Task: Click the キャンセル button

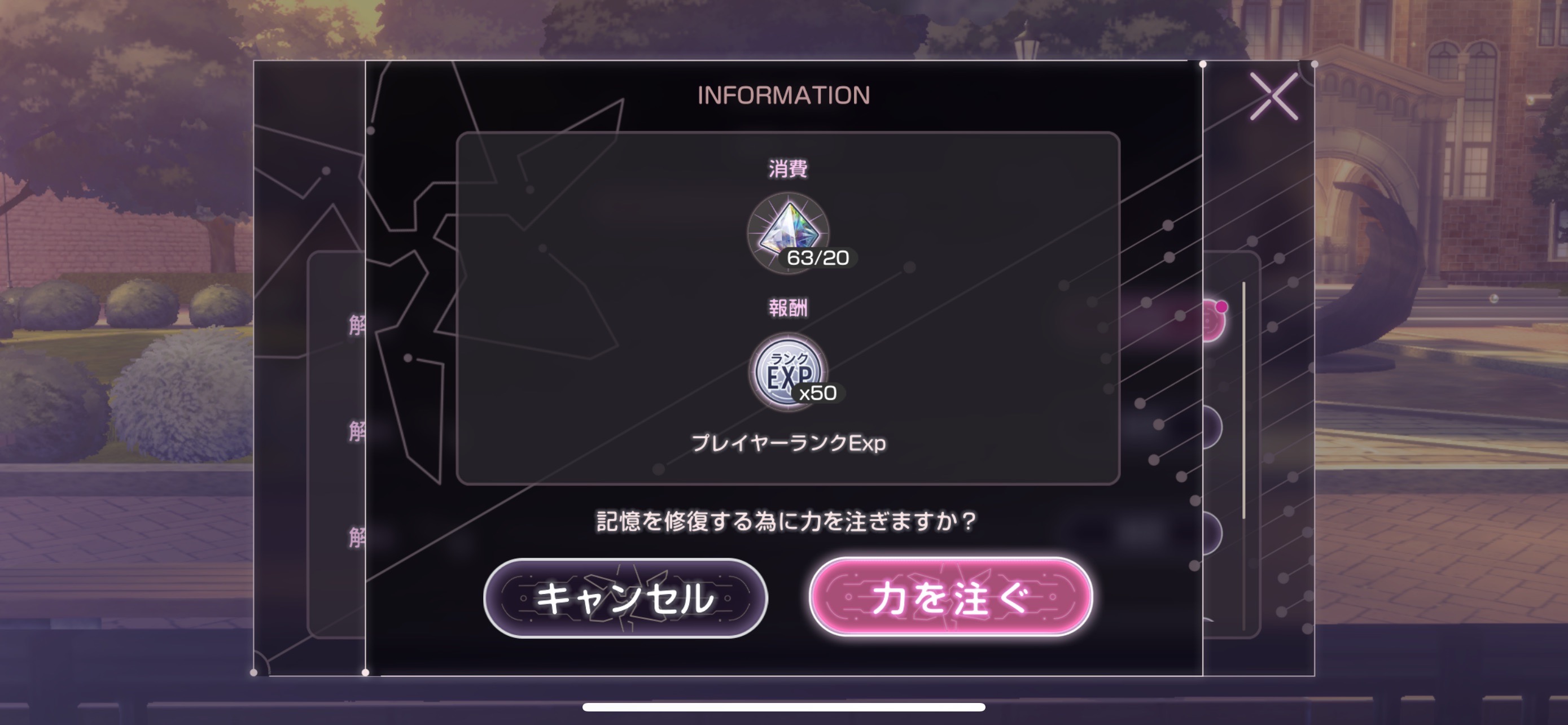Action: pyautogui.click(x=625, y=598)
